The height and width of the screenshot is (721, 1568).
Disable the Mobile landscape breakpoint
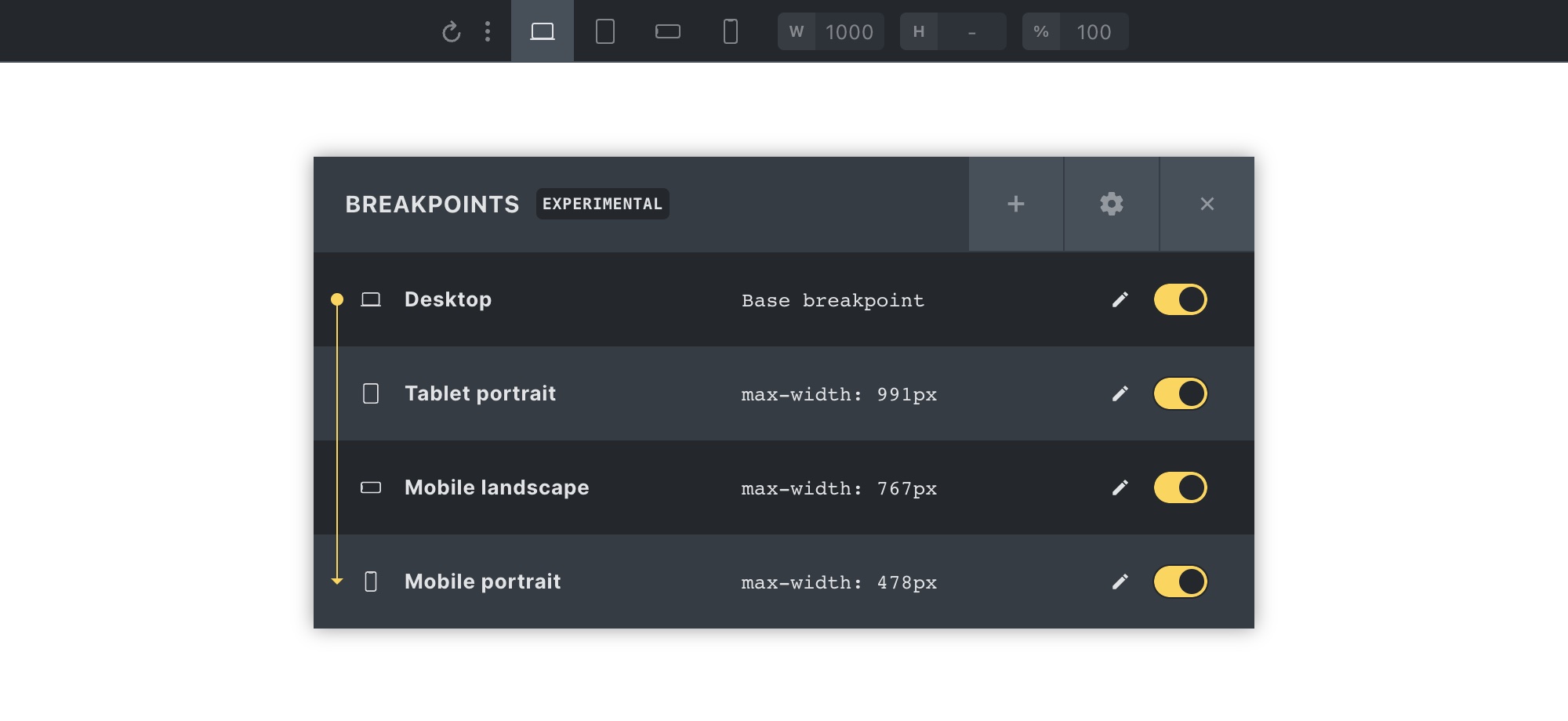coord(1180,487)
